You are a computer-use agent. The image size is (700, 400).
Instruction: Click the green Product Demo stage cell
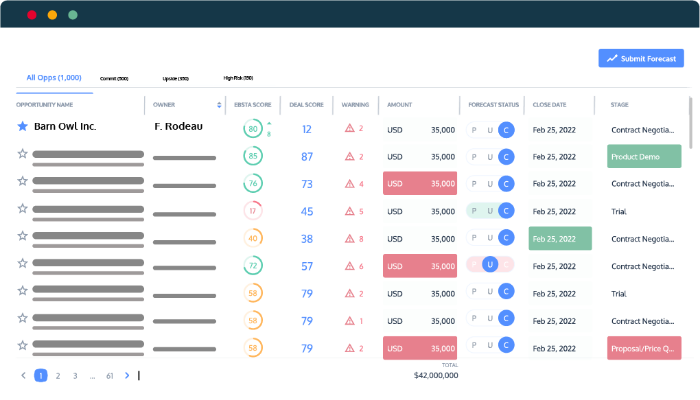644,156
